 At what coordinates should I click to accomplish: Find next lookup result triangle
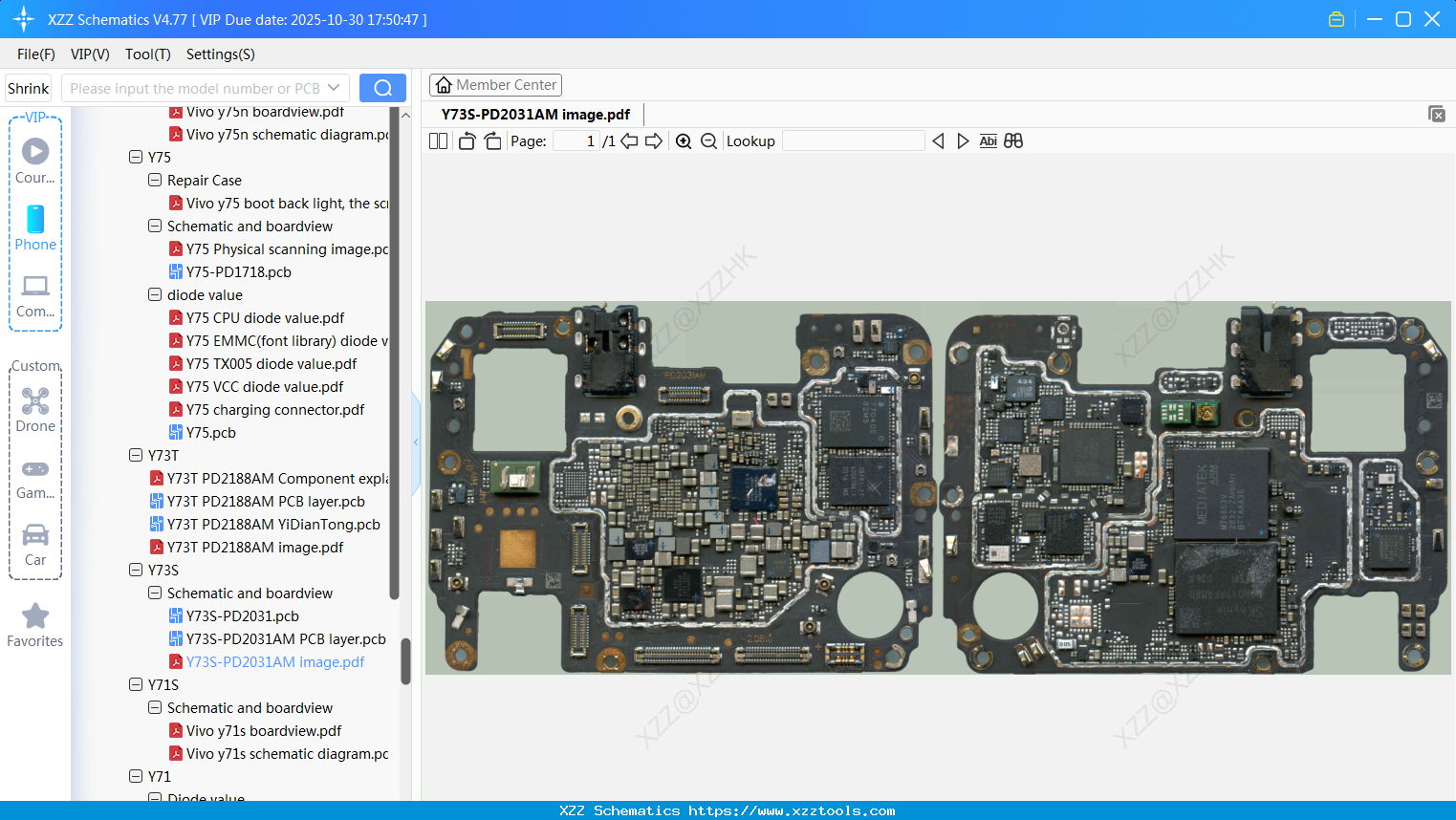[963, 141]
